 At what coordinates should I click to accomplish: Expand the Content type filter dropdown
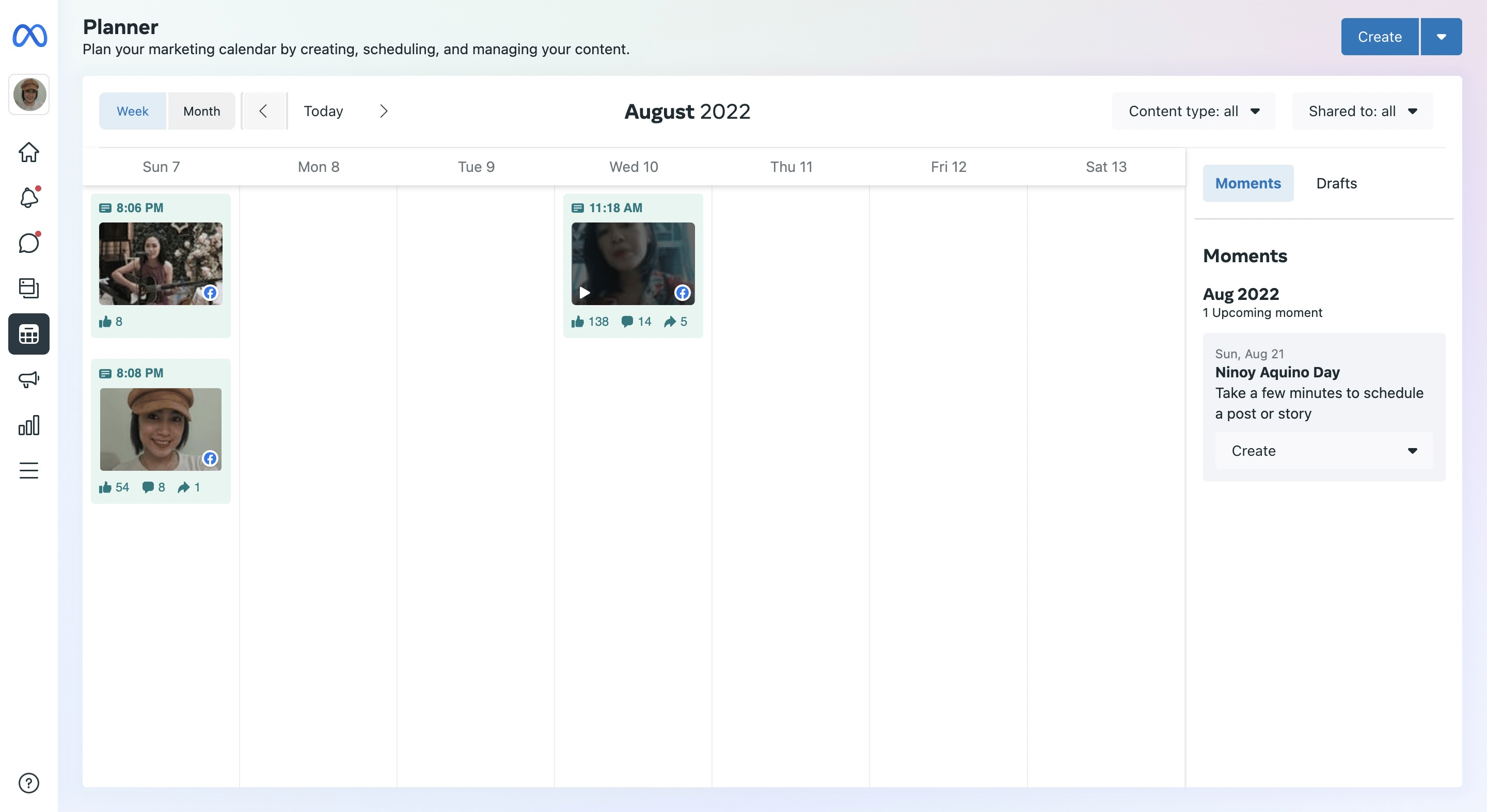tap(1193, 111)
